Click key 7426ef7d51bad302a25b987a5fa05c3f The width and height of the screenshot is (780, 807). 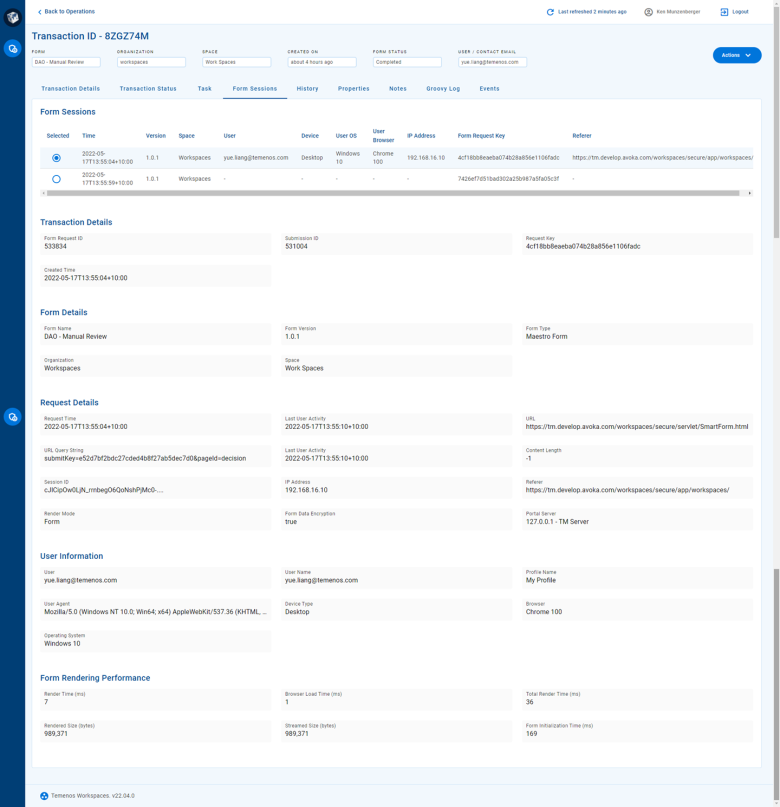(x=508, y=179)
